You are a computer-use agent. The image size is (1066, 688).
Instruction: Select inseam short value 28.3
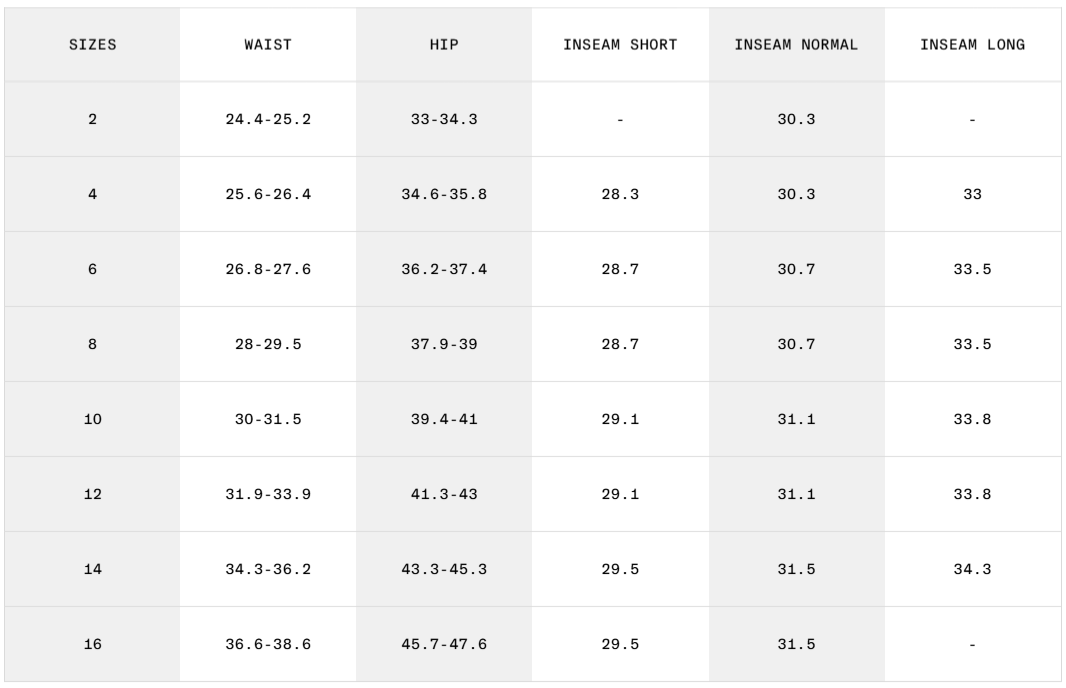click(x=620, y=194)
